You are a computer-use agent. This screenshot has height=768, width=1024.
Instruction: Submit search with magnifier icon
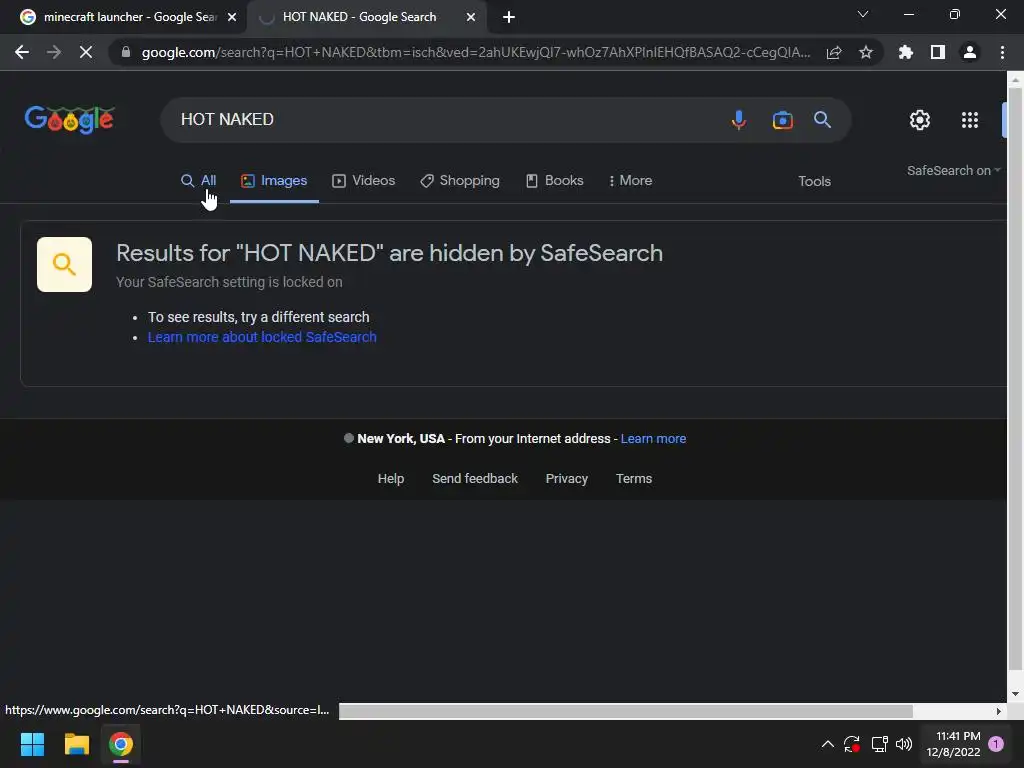pyautogui.click(x=822, y=120)
